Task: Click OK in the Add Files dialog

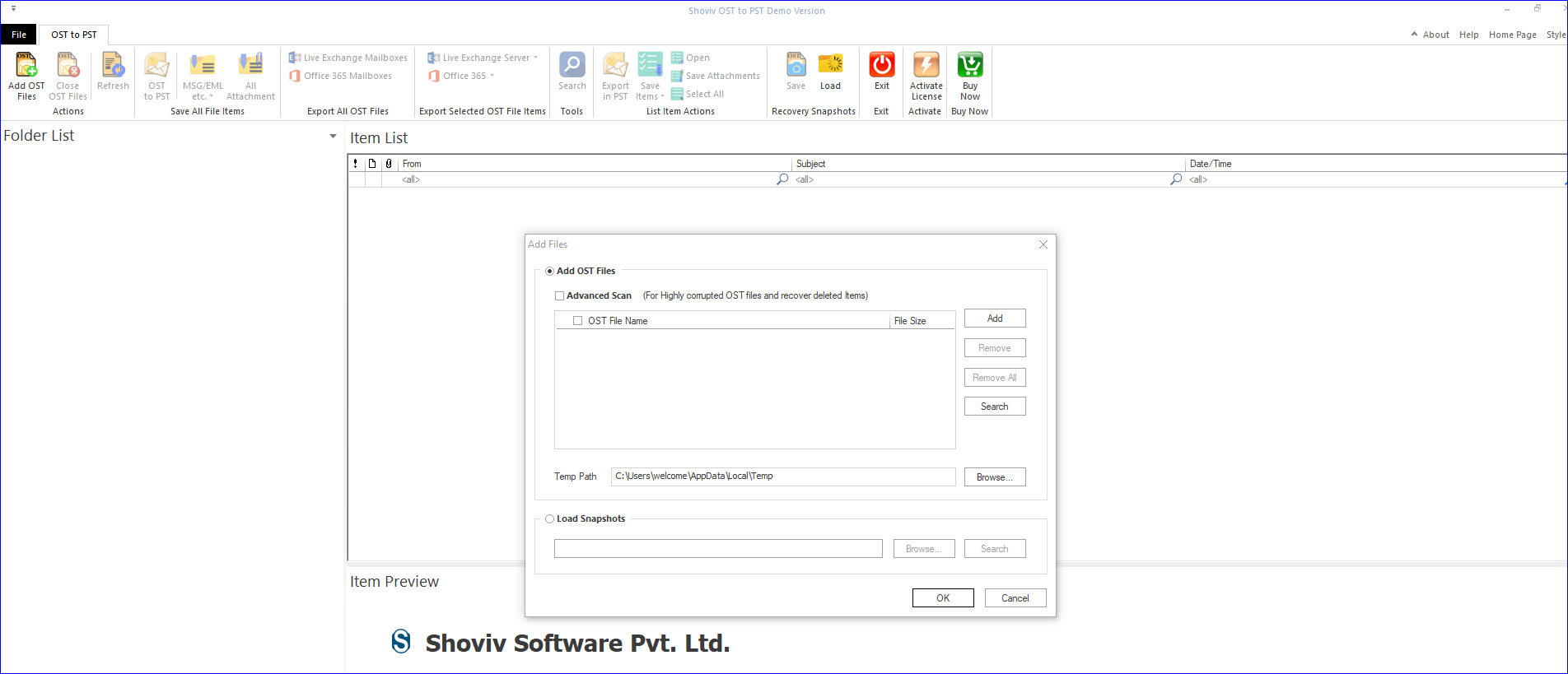Action: pos(943,598)
